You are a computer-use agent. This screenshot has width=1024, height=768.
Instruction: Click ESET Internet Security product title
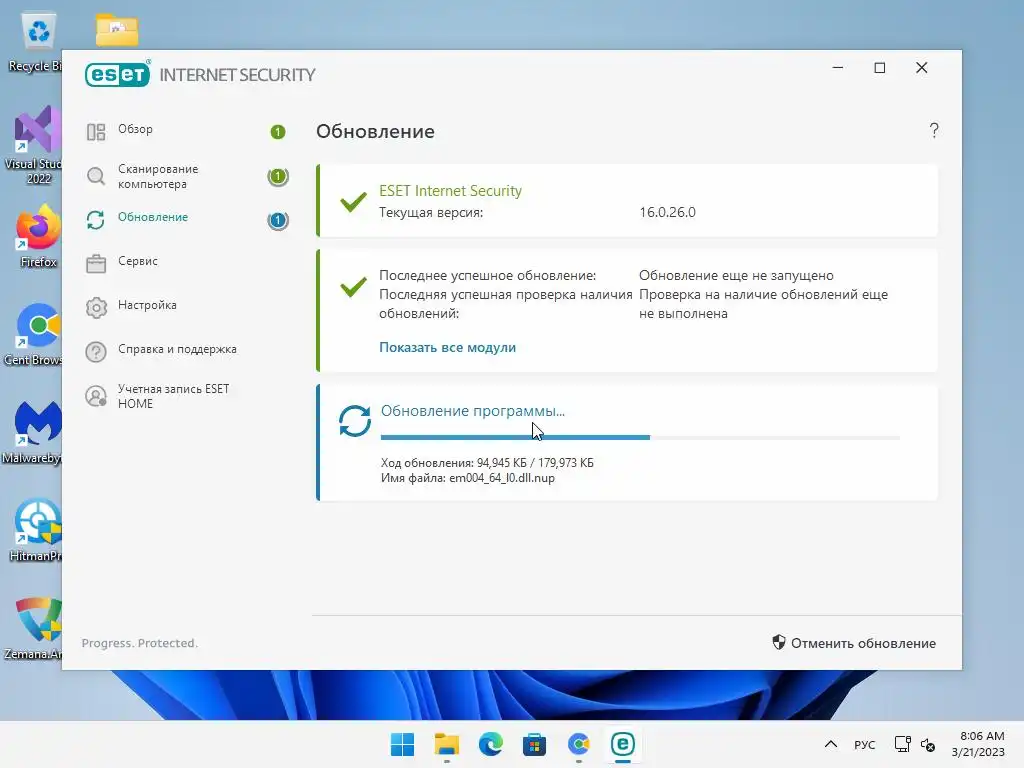451,191
